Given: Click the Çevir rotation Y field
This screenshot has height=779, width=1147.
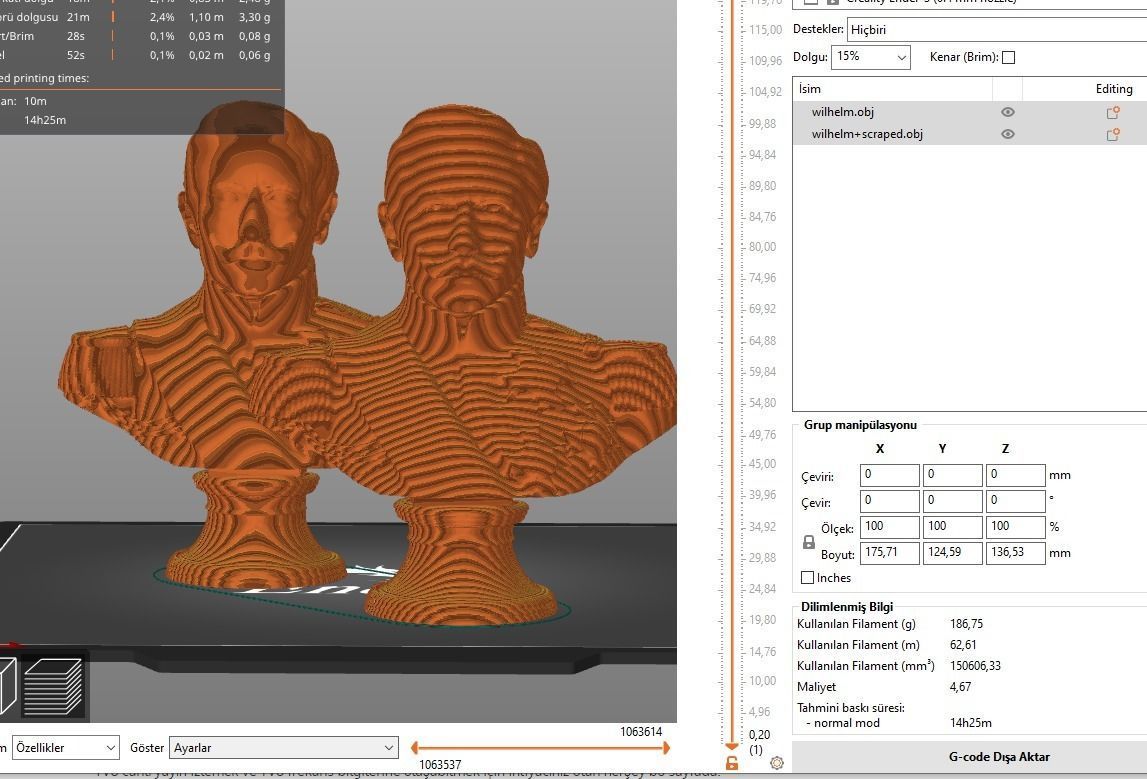Looking at the screenshot, I should [x=952, y=501].
